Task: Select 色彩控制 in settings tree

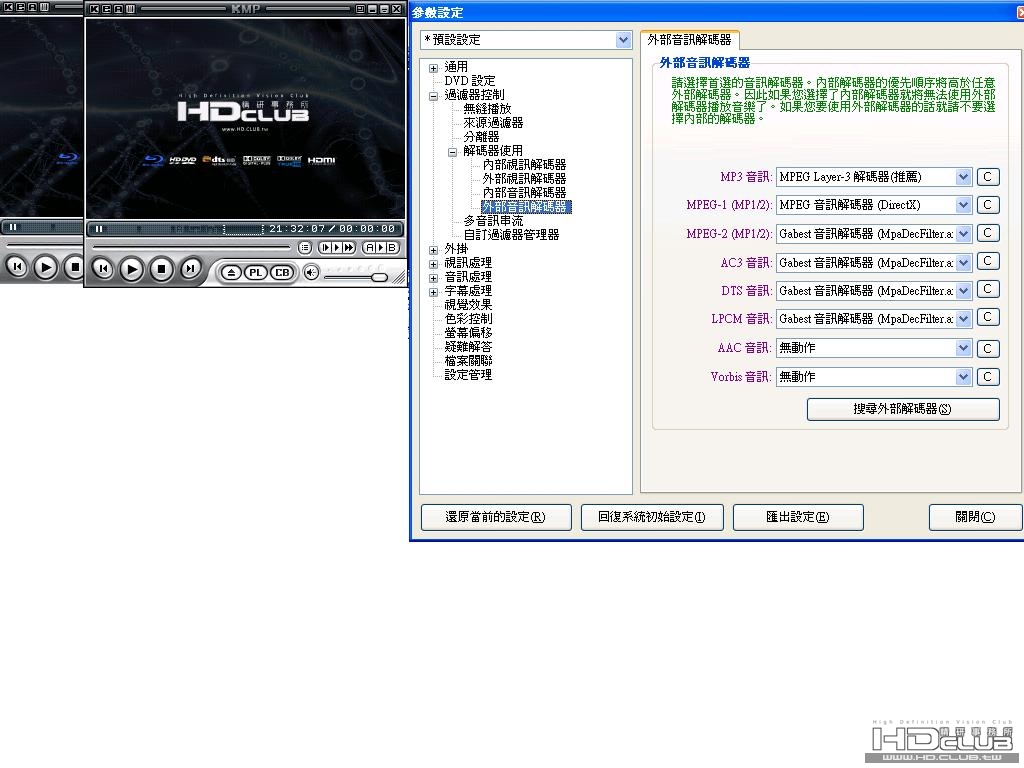Action: [468, 319]
